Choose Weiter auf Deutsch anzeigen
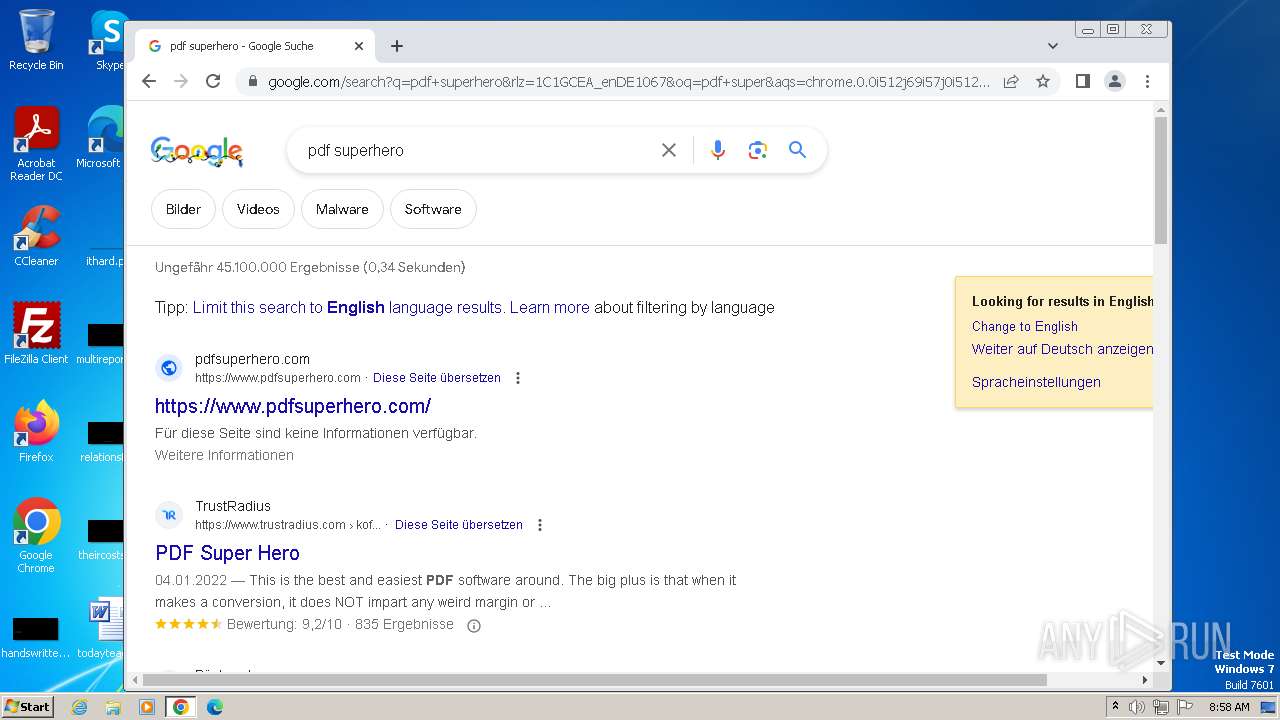Screen dimensions: 1280x720 pyautogui.click(x=1062, y=349)
